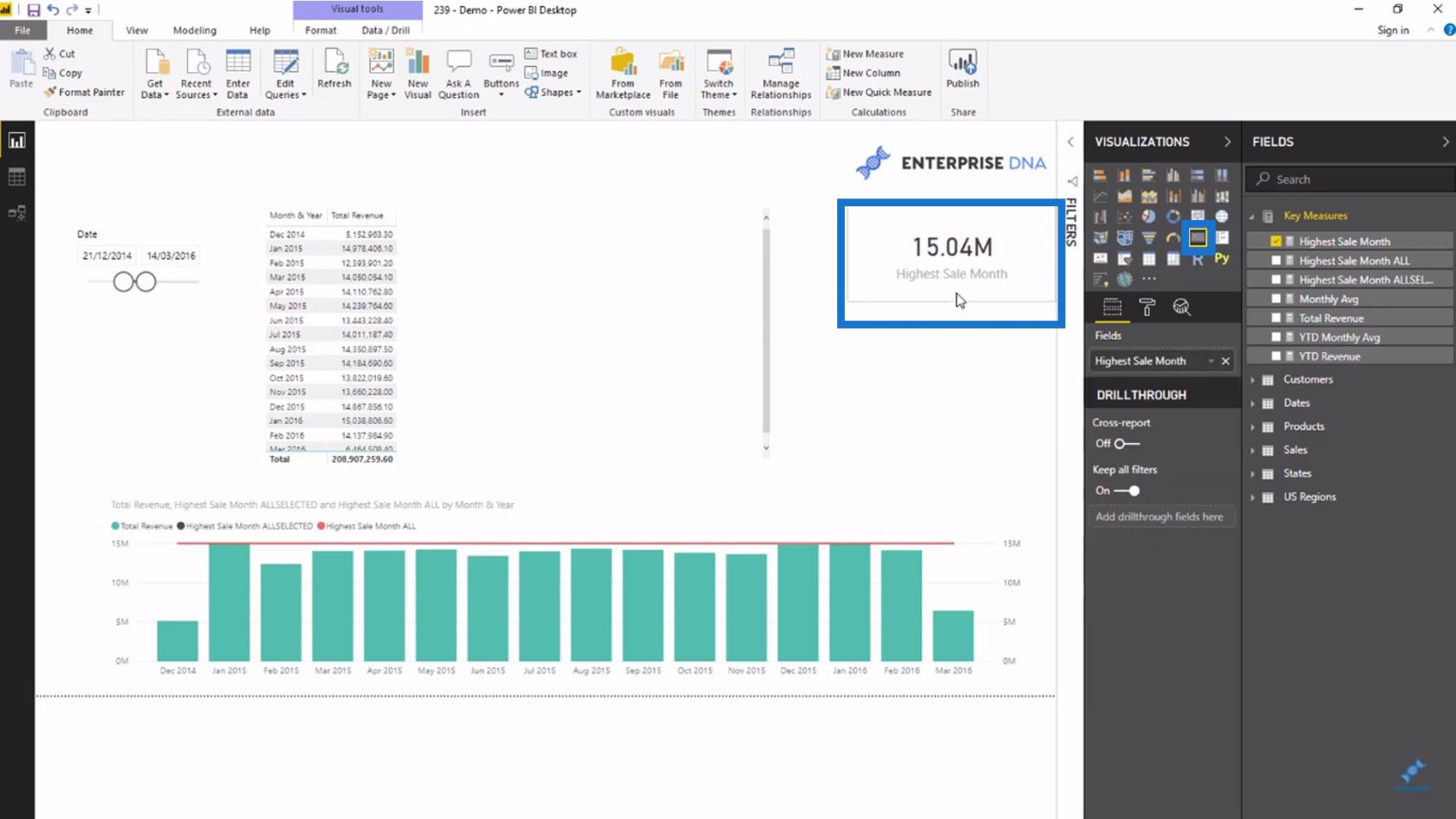The width and height of the screenshot is (1456, 819).
Task: Check the Total Revenue measure
Action: pos(1276,318)
